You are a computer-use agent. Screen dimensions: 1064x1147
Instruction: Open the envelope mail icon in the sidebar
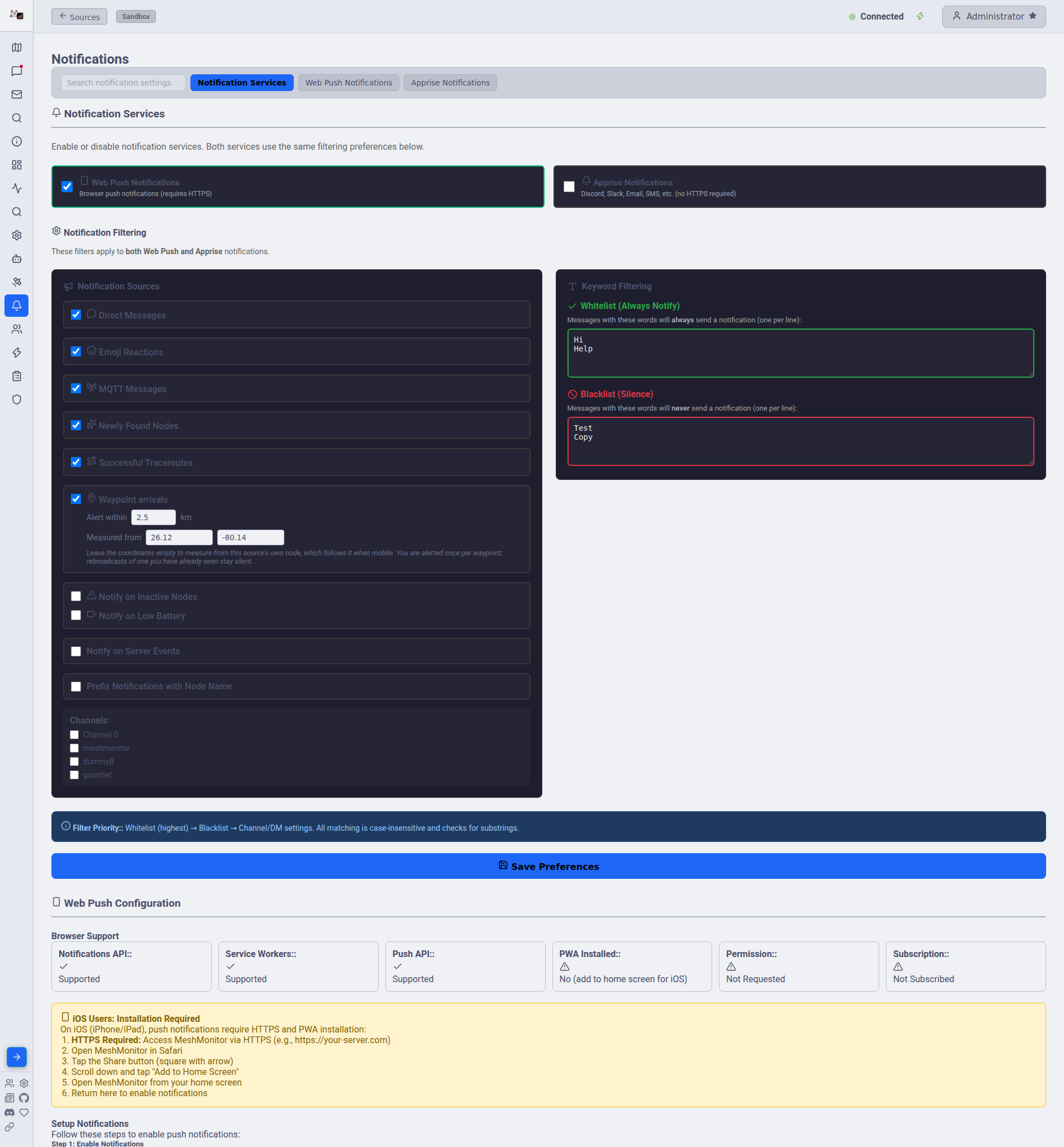[x=17, y=94]
